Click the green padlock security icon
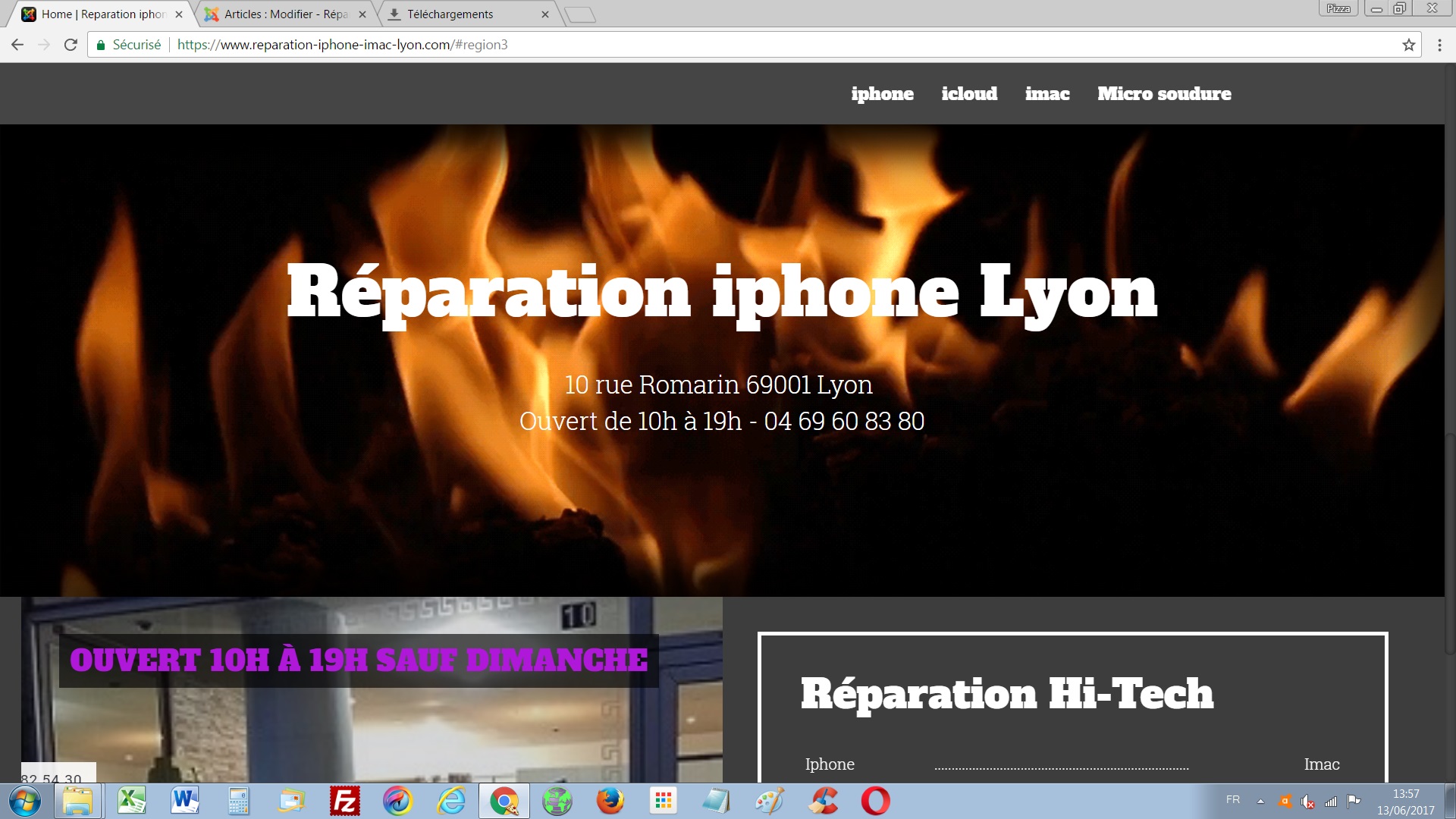Image resolution: width=1456 pixels, height=819 pixels. 101,45
